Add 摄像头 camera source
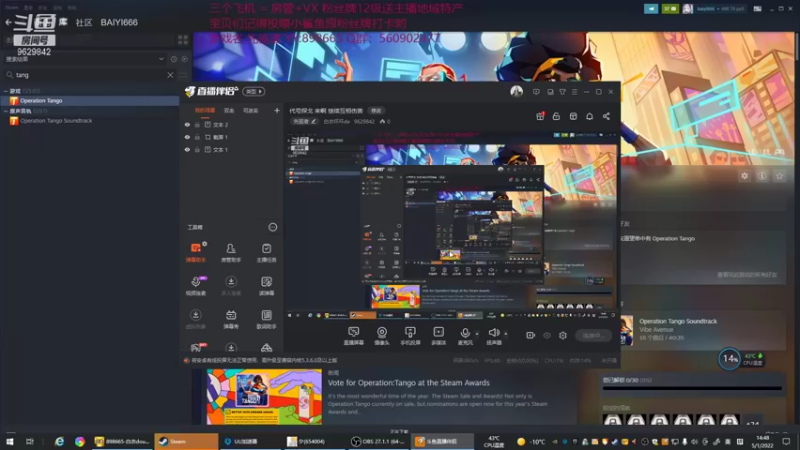800x450 pixels. (382, 336)
